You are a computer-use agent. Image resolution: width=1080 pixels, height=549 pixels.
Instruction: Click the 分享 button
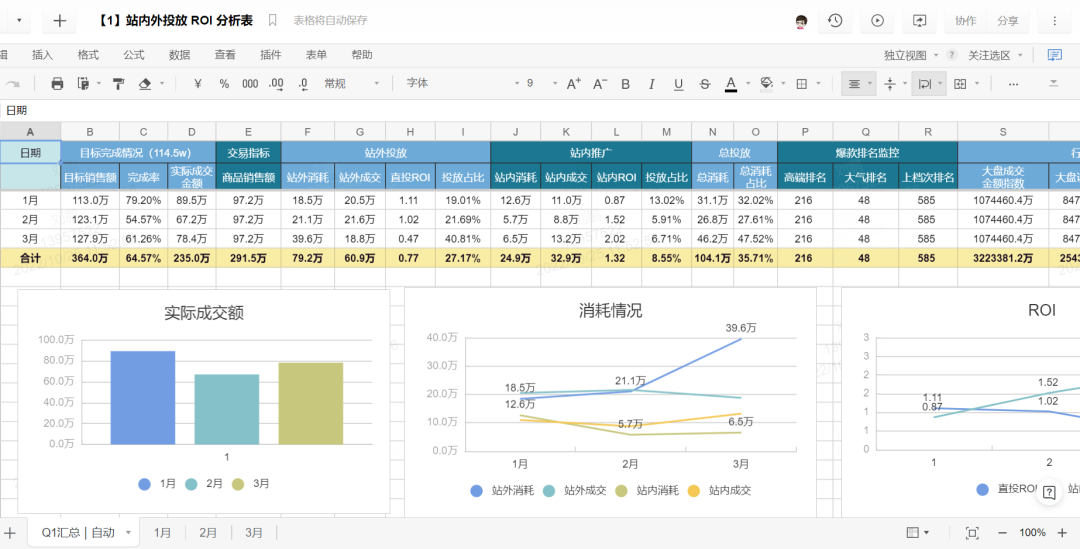[1008, 21]
